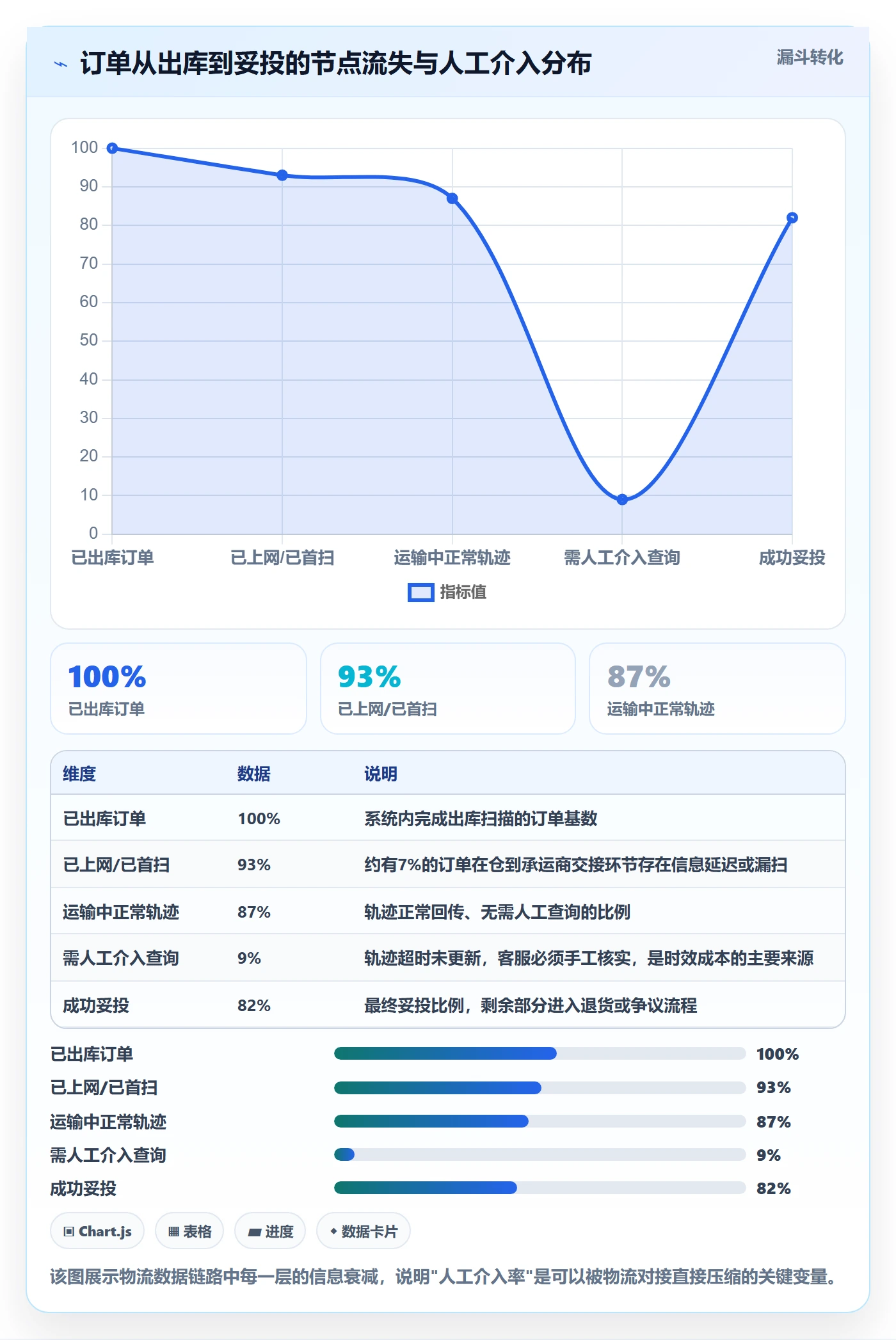This screenshot has width=896, height=1340.
Task: Click description 轨迹正常回传、无需人工查询的比例
Action: [497, 912]
